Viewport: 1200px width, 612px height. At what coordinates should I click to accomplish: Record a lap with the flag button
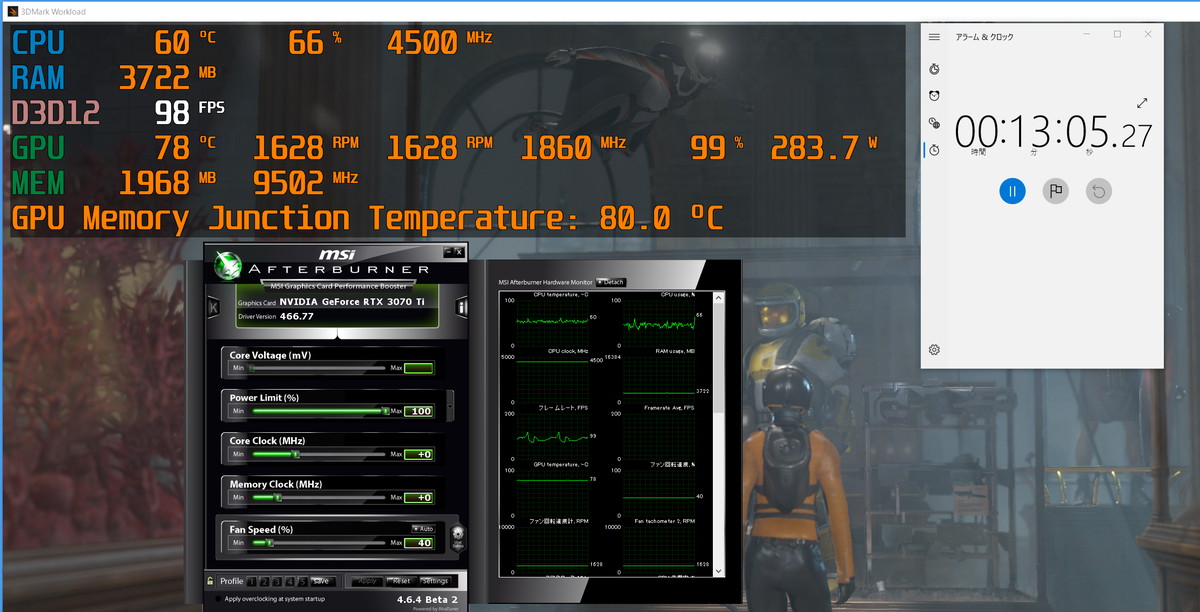click(1055, 191)
